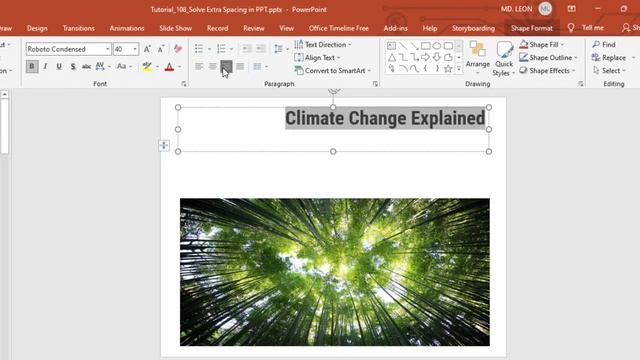Open Text Direction menu

pos(323,44)
